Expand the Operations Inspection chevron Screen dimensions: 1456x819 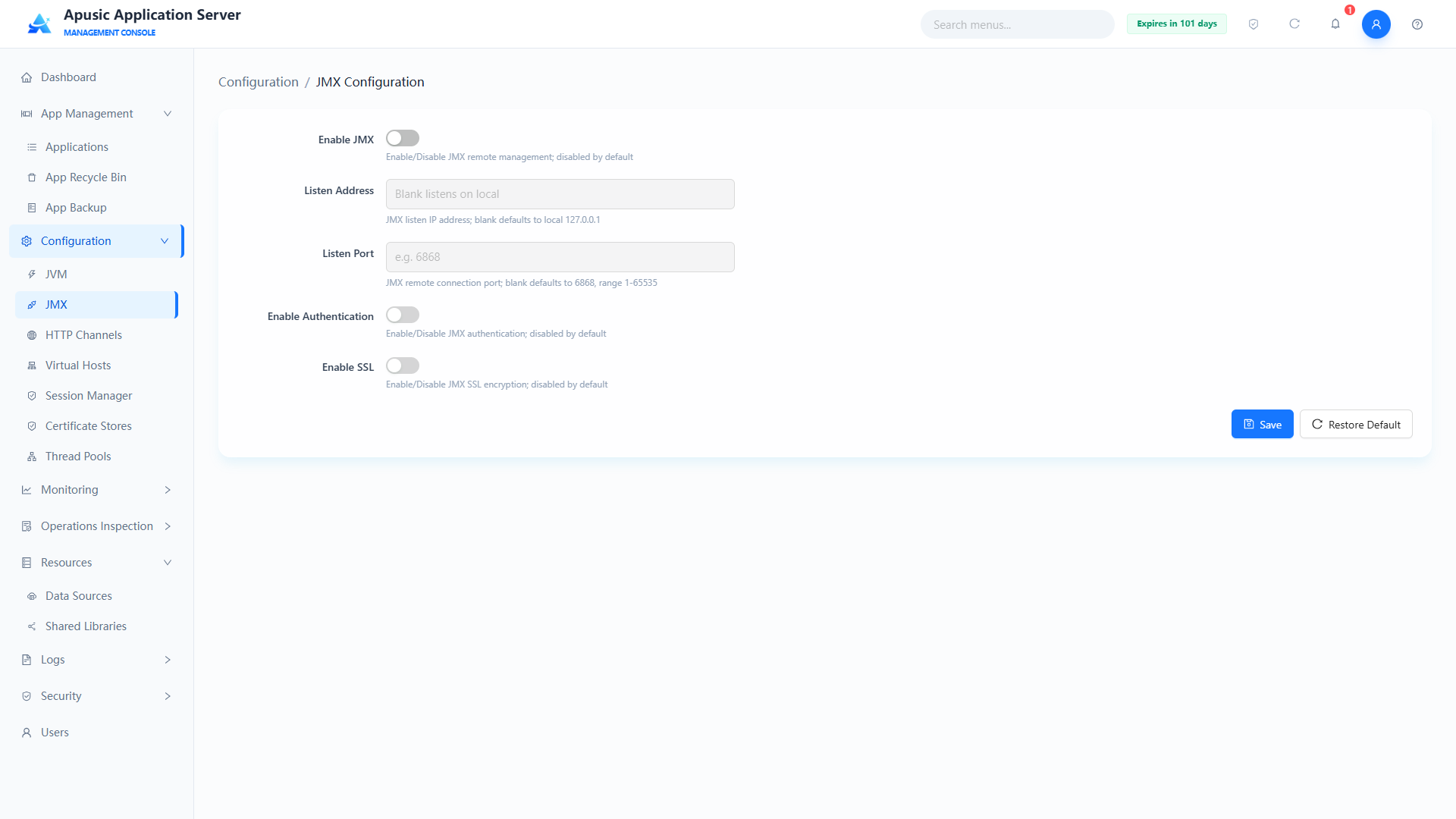(x=168, y=526)
